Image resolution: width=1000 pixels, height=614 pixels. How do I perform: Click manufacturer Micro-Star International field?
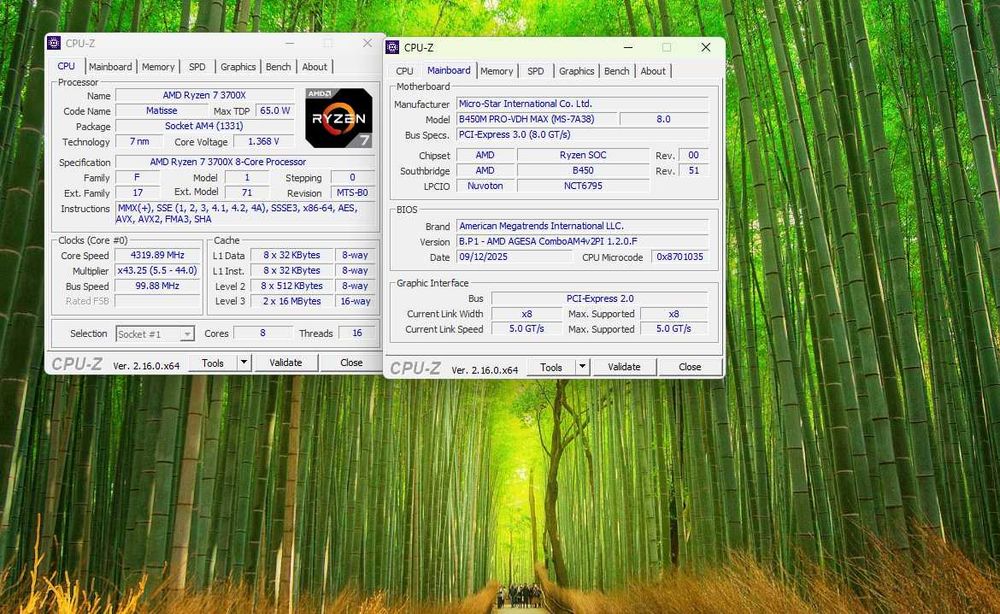point(582,103)
